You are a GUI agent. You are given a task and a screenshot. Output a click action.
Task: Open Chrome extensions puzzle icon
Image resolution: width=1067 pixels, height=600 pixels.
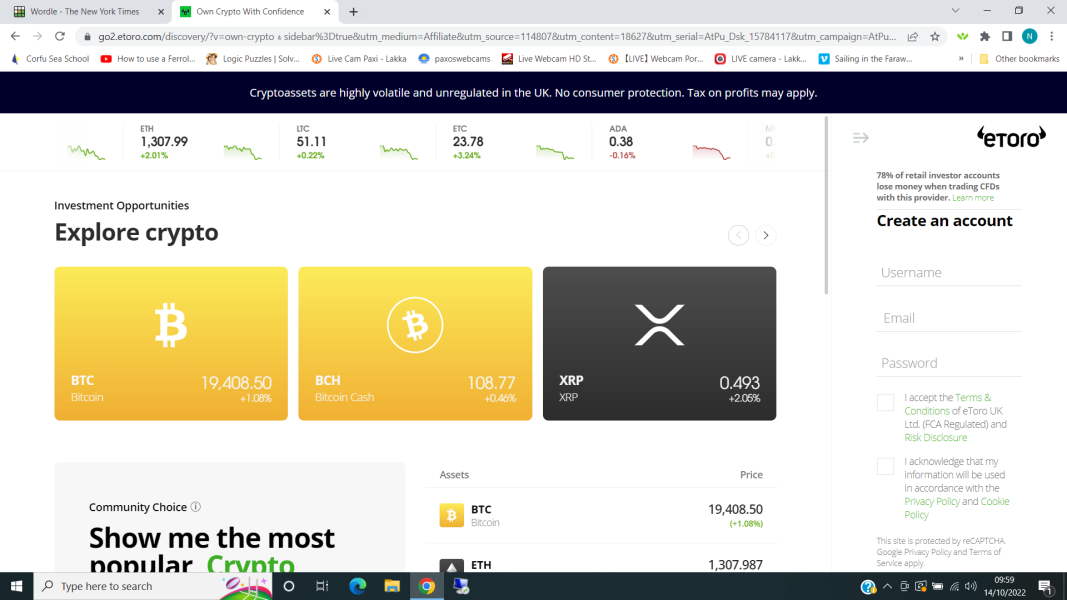pos(985,36)
